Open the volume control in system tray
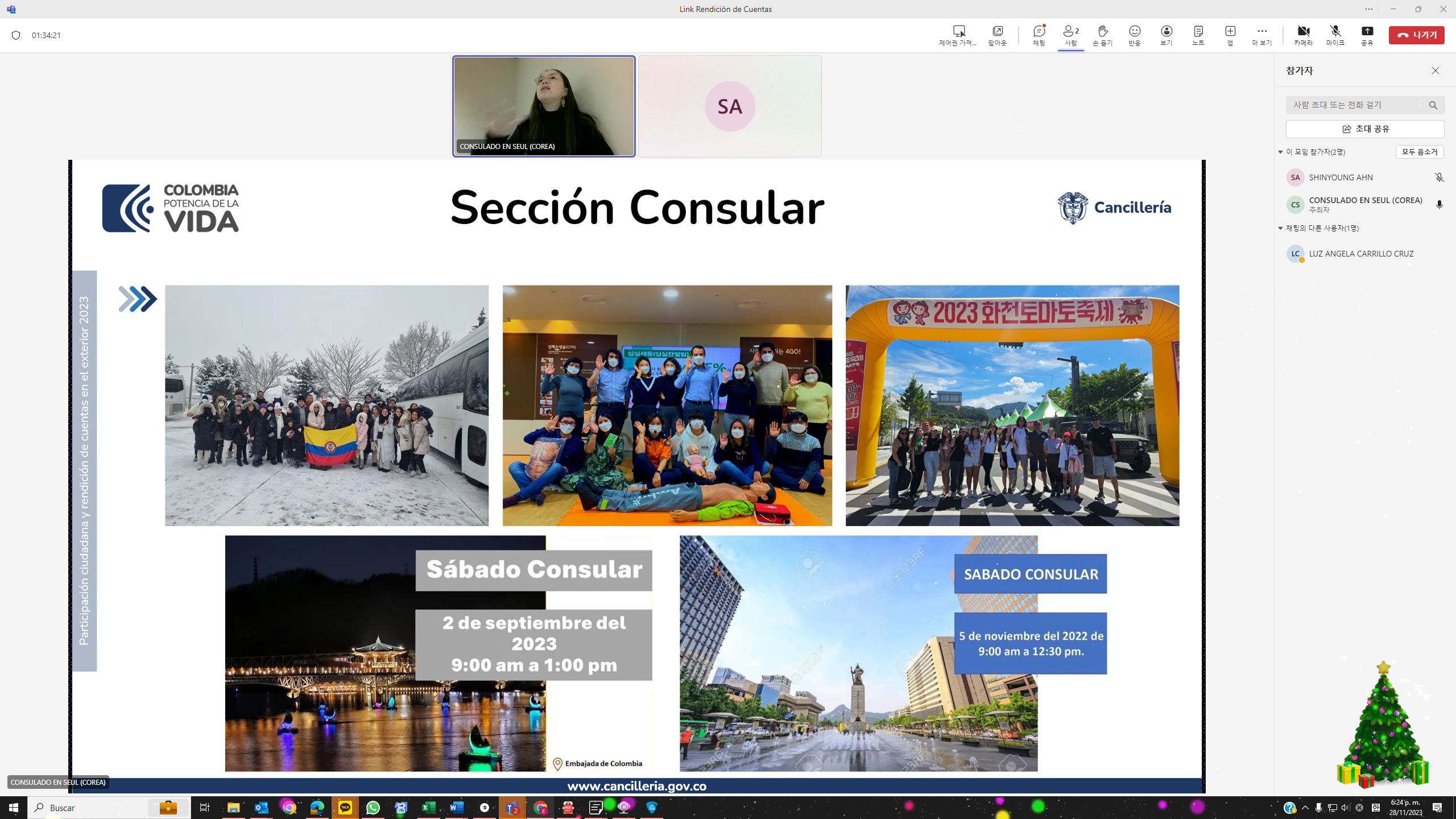Screen dimensions: 1456x819 [x=1345, y=808]
